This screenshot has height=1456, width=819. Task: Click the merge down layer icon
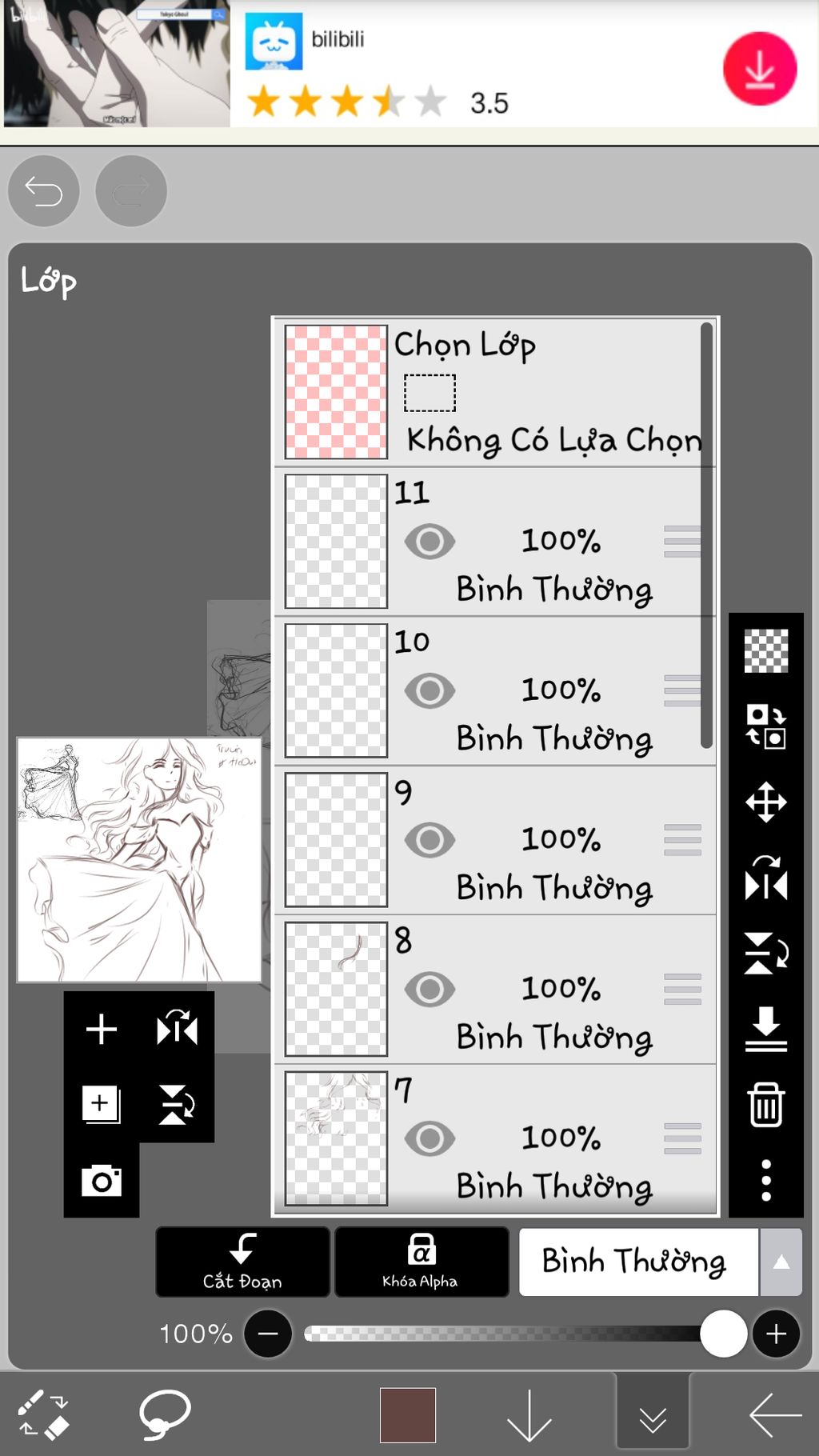pos(765,1029)
